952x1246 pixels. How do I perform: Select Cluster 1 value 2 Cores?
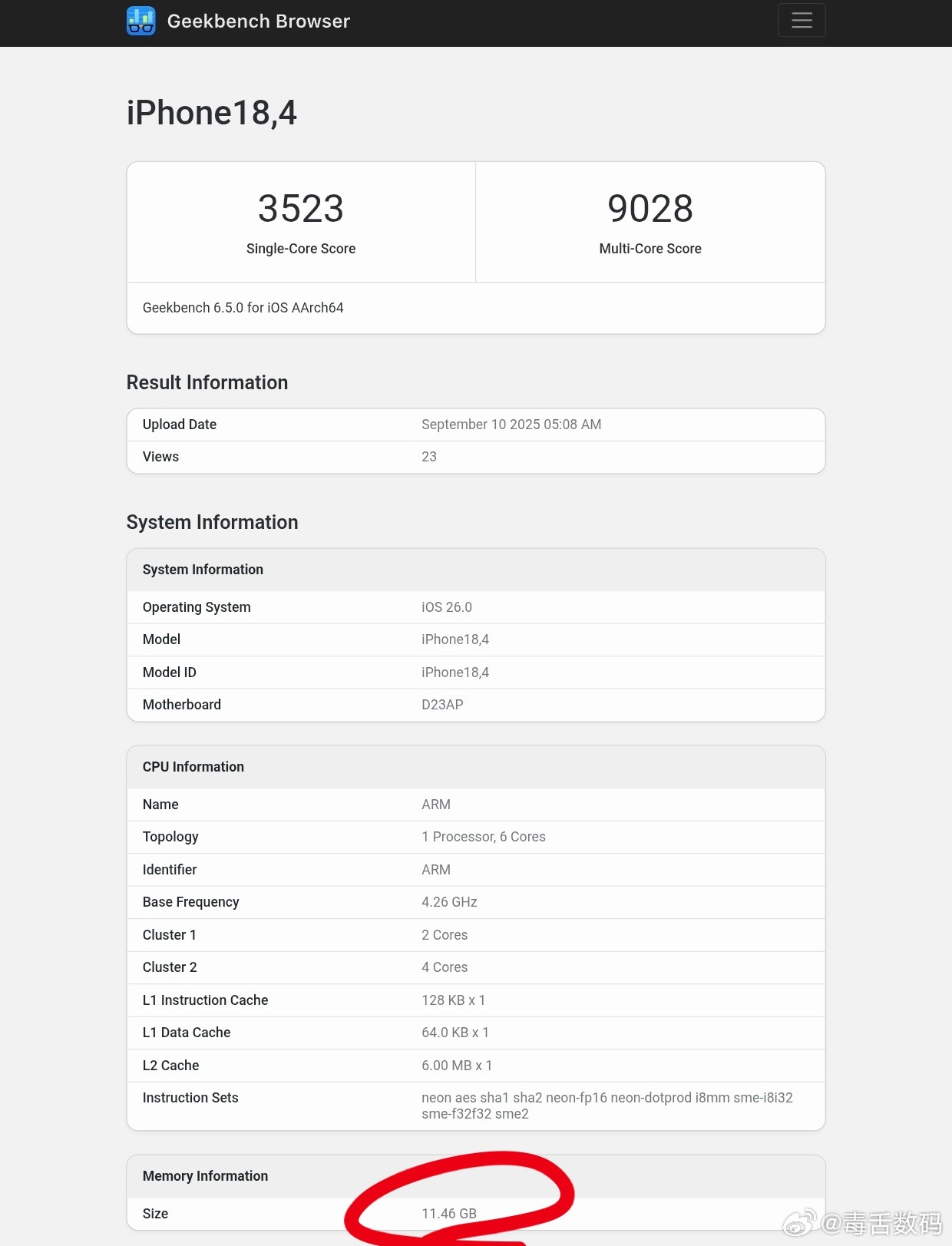pyautogui.click(x=445, y=935)
